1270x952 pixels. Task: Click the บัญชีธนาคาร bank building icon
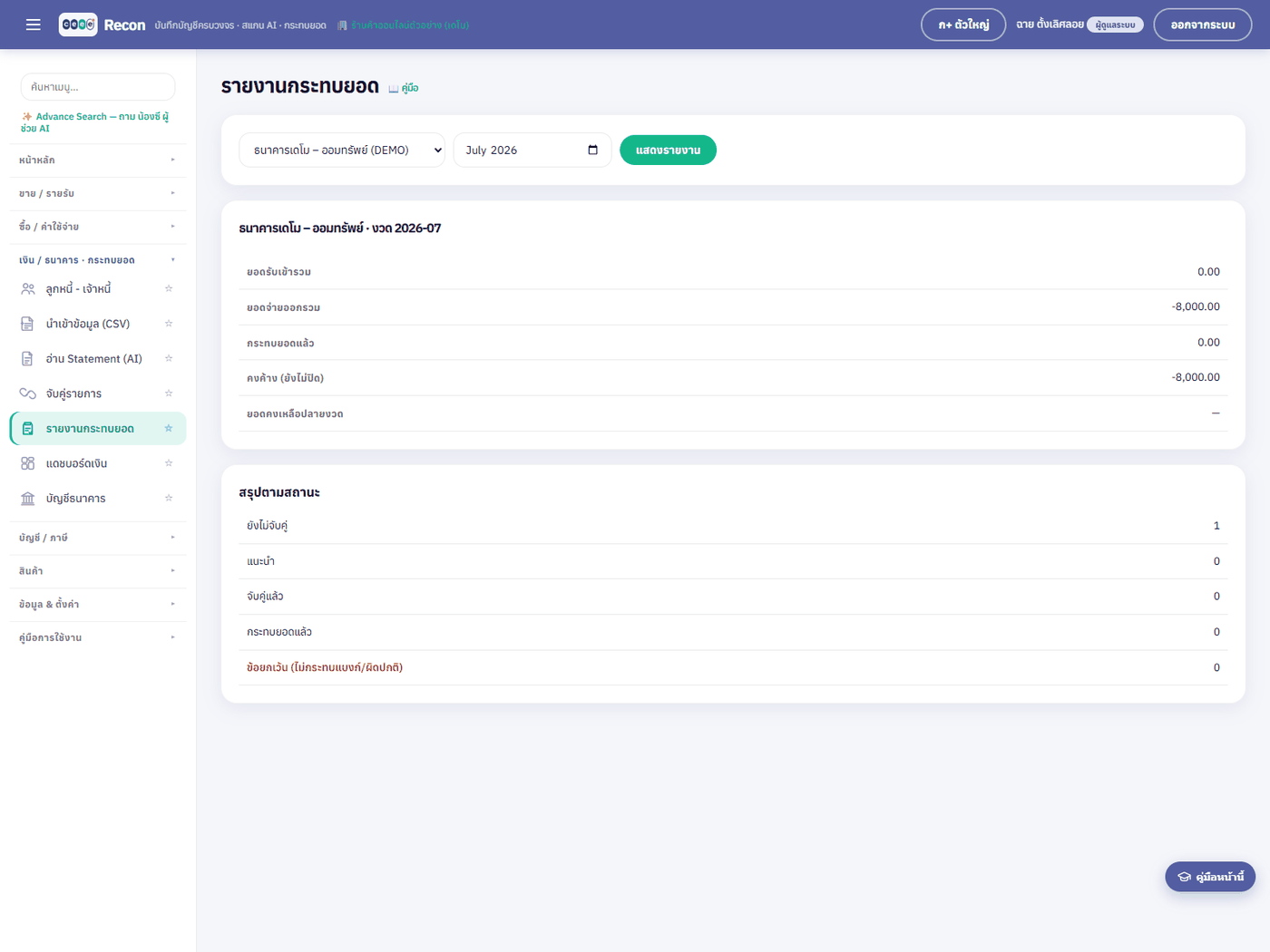click(28, 499)
